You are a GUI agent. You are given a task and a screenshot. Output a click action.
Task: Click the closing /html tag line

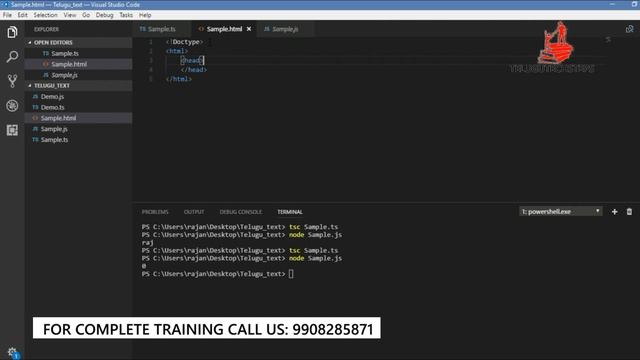point(179,79)
